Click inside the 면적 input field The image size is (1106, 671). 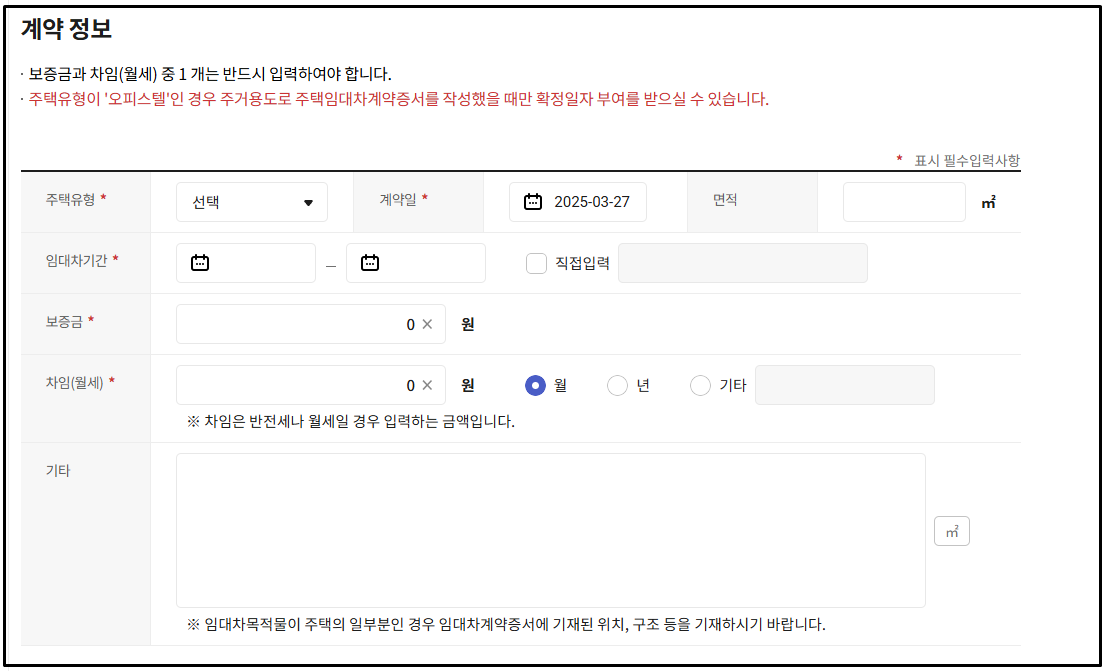coord(903,201)
